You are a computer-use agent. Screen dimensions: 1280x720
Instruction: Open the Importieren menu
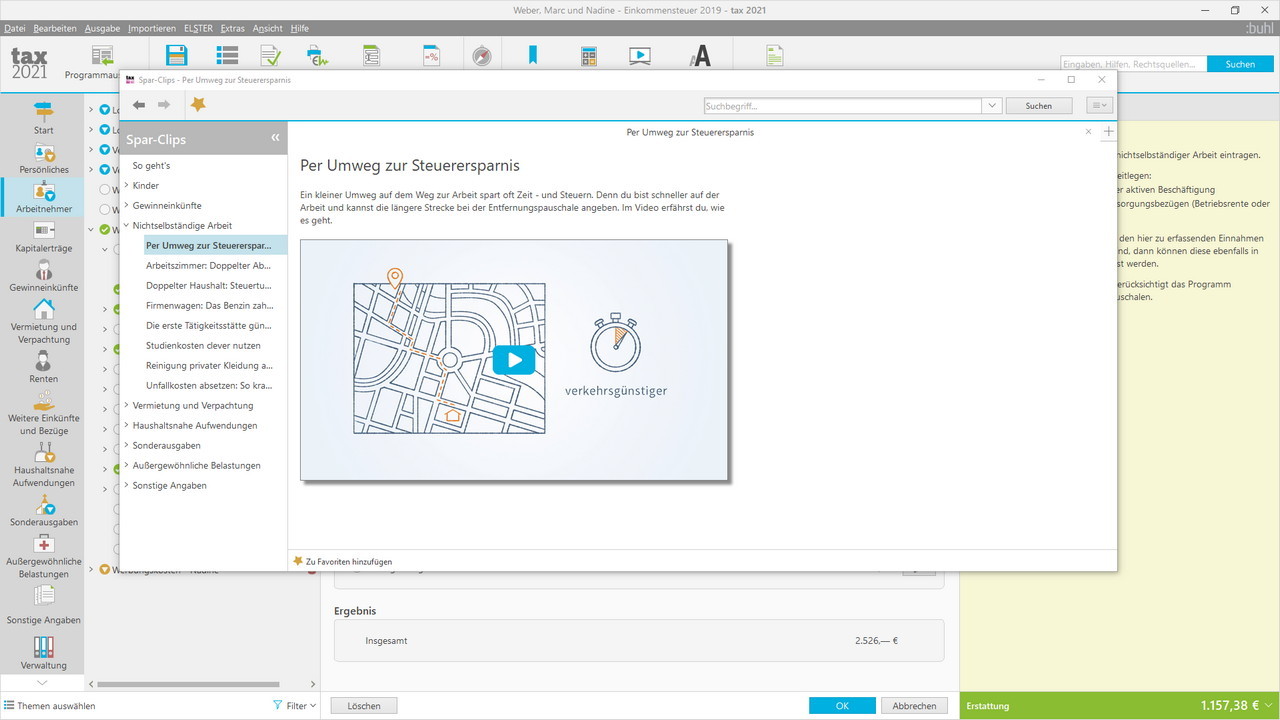[152, 28]
